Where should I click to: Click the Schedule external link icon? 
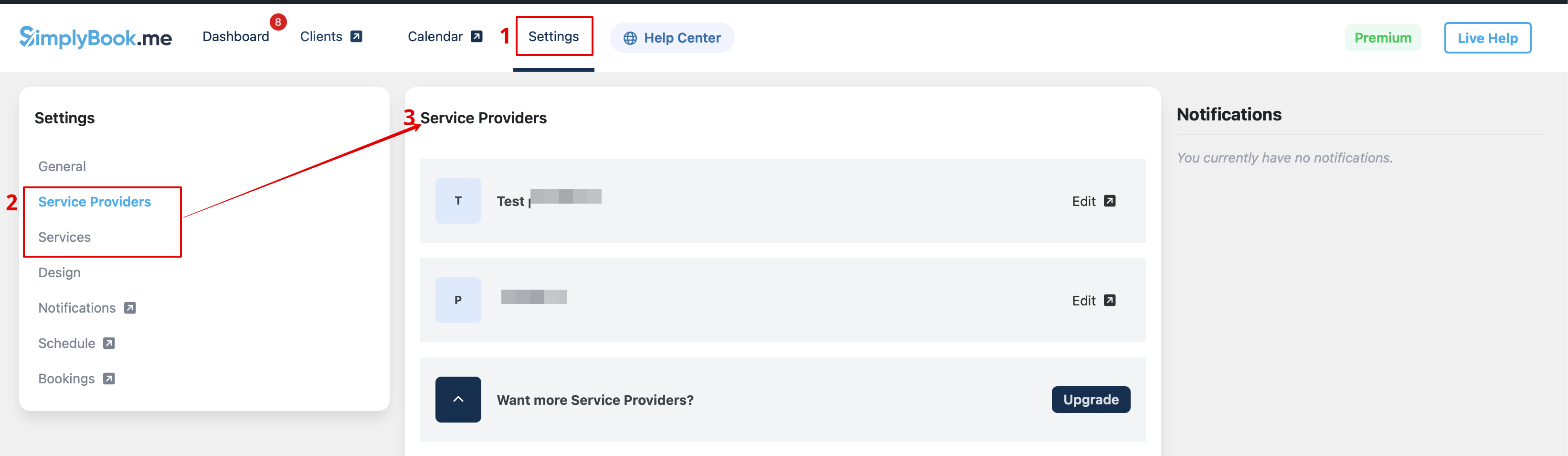pyautogui.click(x=109, y=343)
